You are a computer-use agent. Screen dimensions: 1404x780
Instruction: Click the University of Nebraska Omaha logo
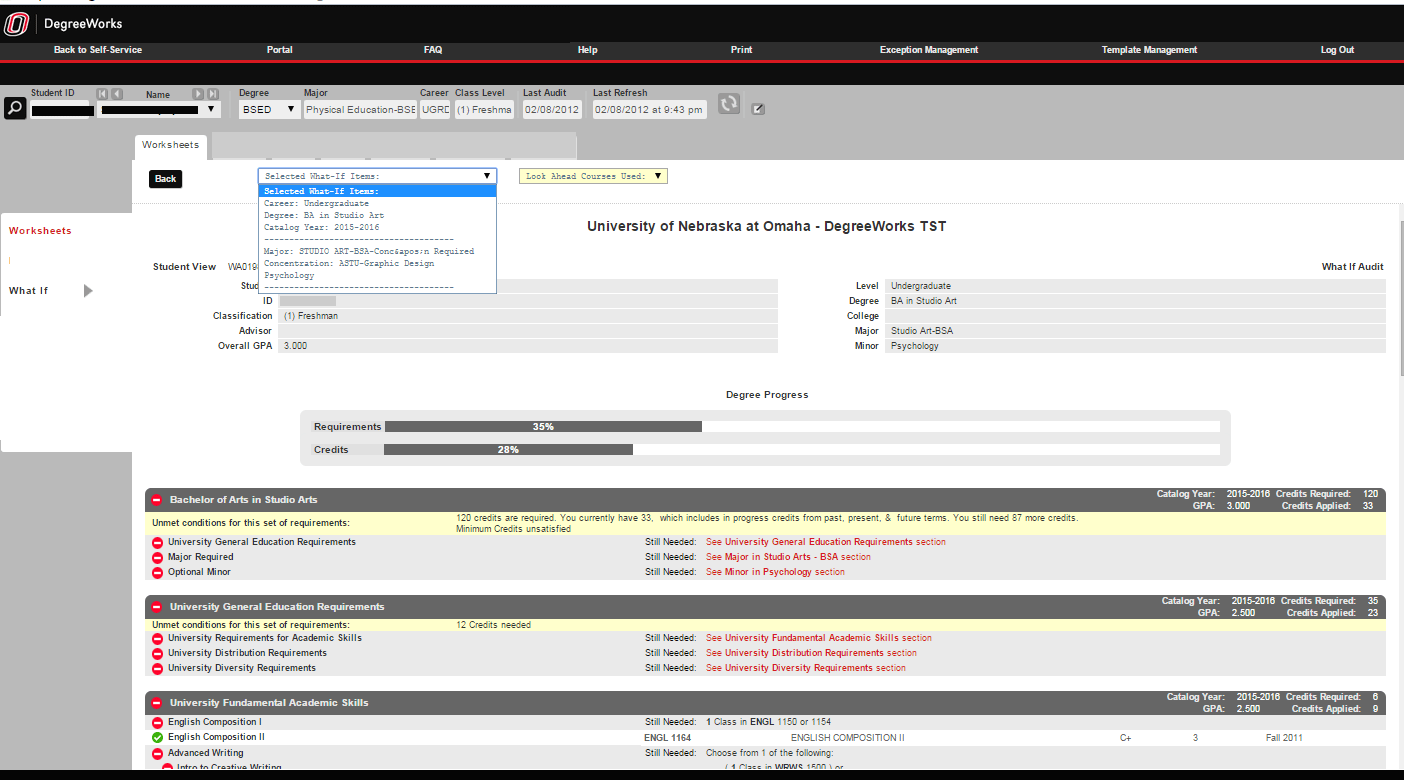pos(16,23)
